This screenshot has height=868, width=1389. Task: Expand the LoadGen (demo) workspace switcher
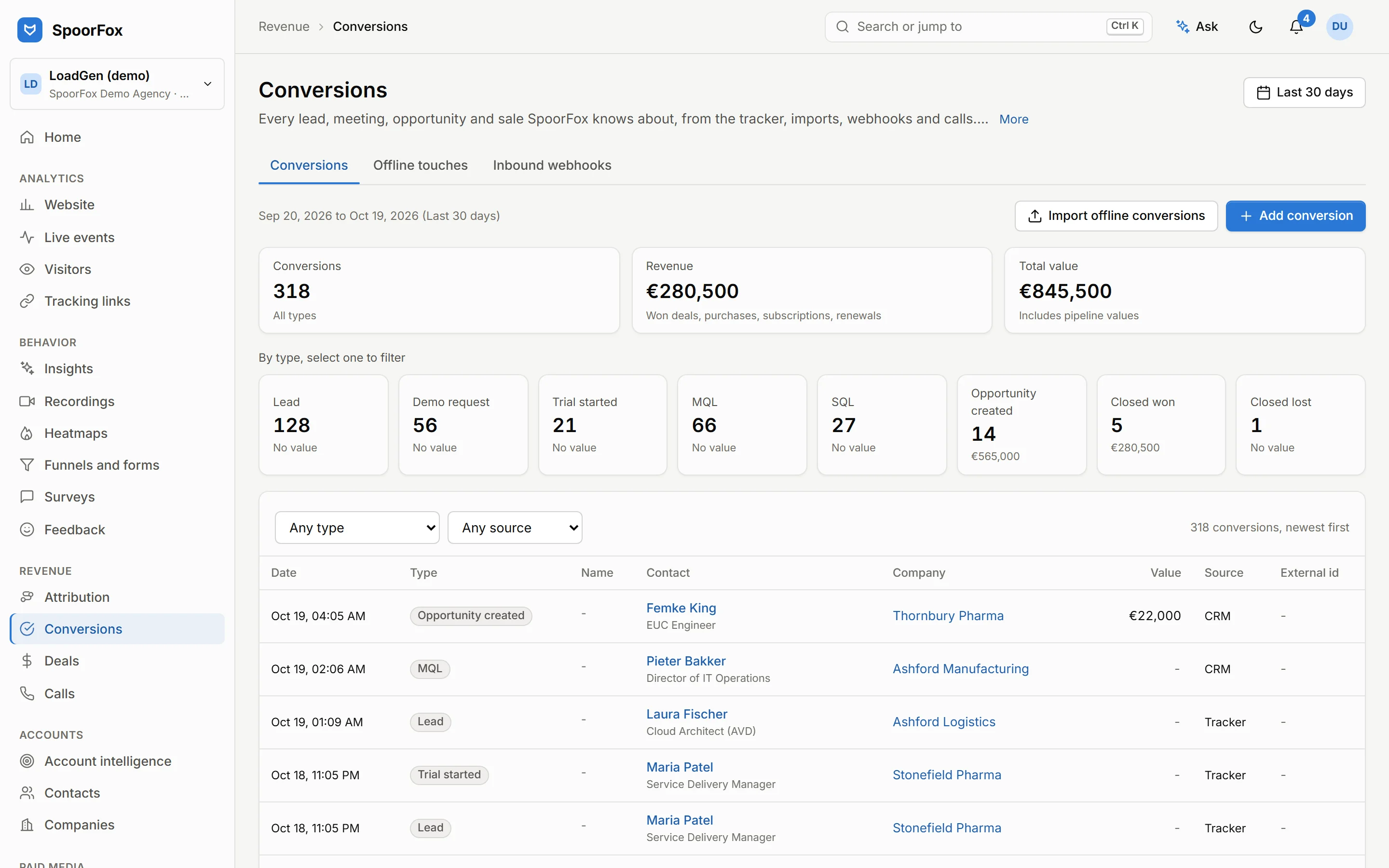117,84
